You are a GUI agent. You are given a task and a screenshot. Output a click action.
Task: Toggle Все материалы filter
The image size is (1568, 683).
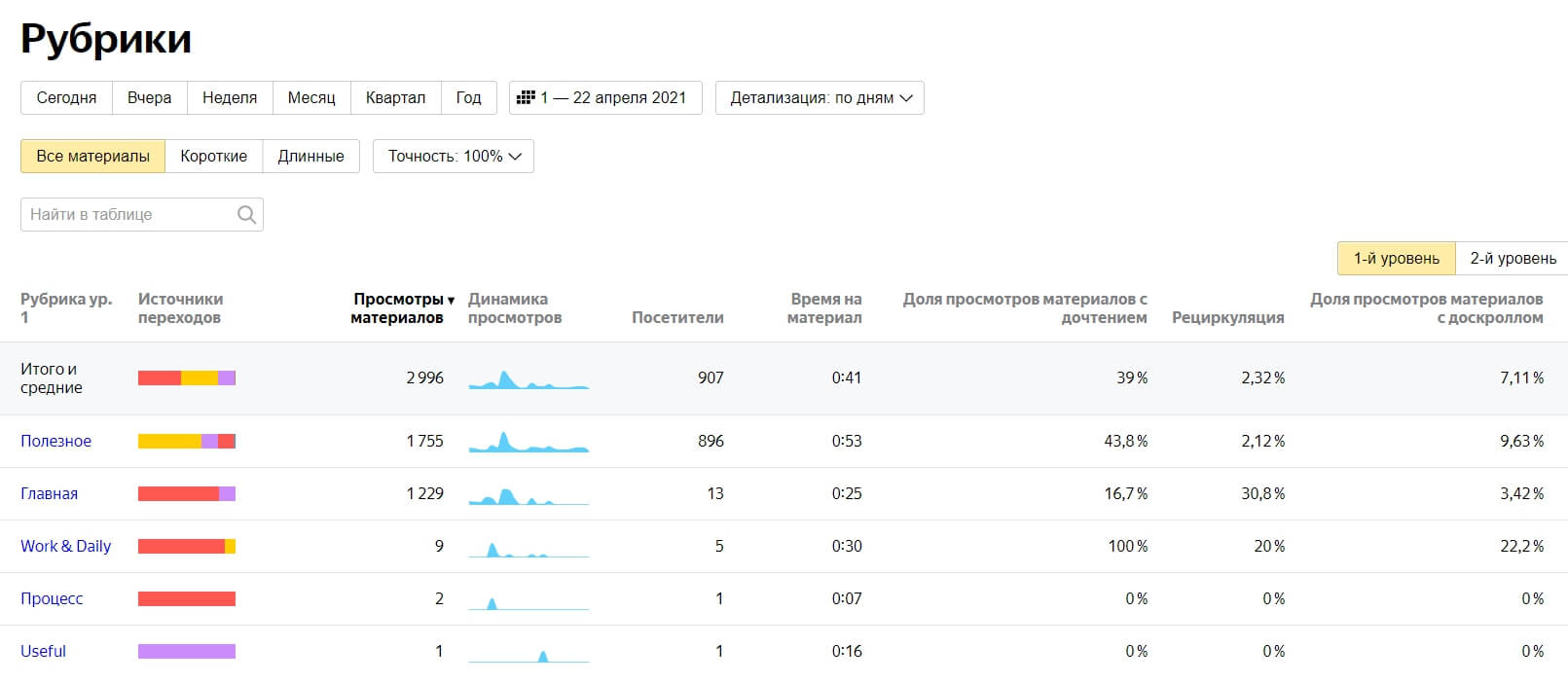click(x=92, y=156)
